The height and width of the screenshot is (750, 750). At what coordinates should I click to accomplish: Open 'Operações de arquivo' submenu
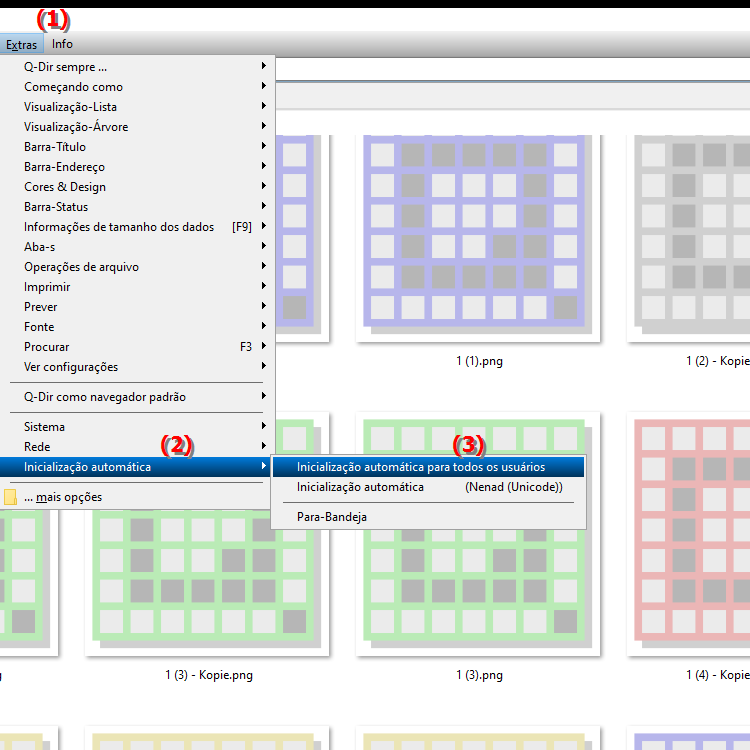point(137,267)
